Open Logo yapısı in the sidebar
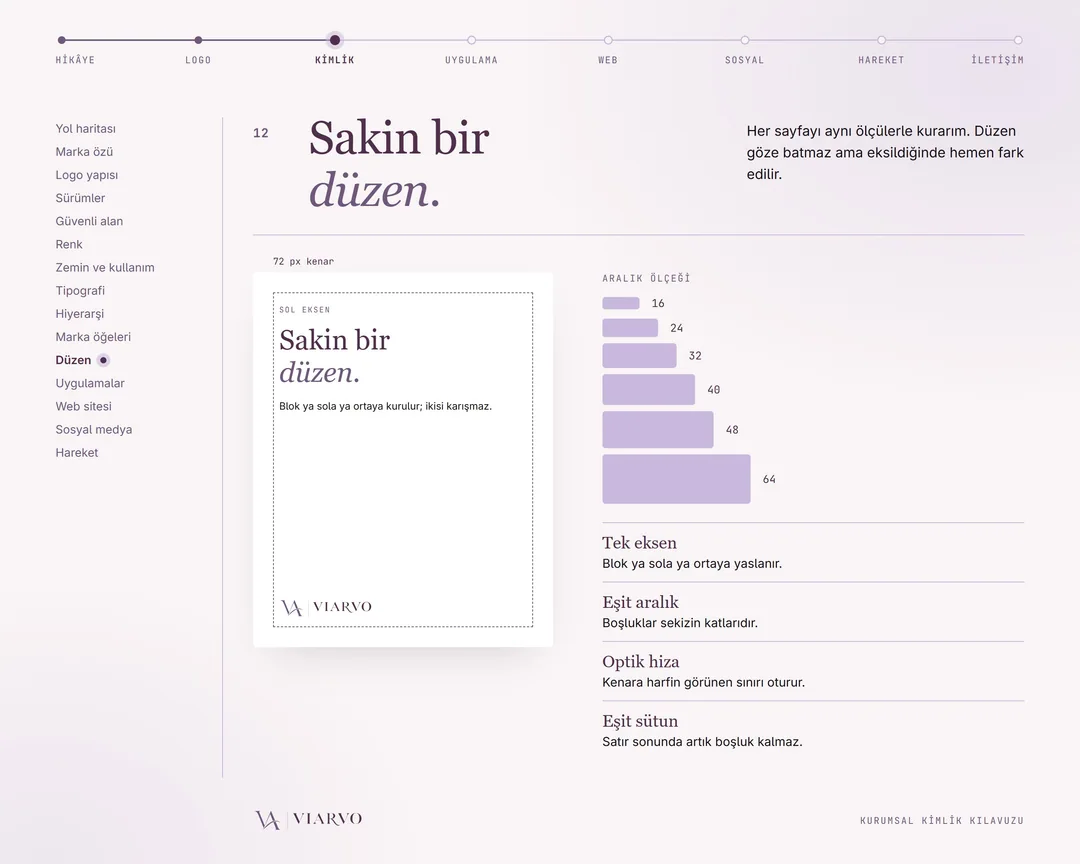This screenshot has width=1080, height=864. (87, 175)
